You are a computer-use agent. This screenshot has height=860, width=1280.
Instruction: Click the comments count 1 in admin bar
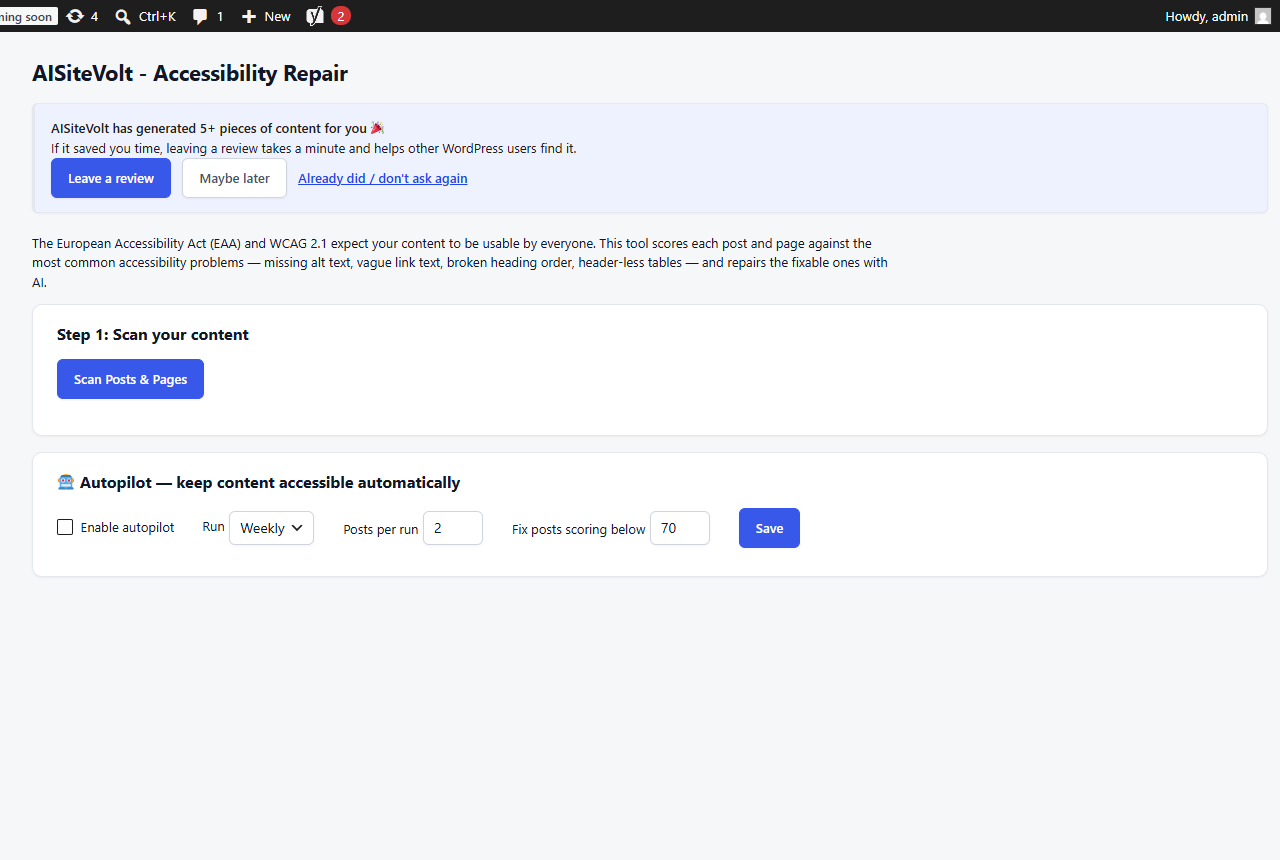tap(220, 16)
